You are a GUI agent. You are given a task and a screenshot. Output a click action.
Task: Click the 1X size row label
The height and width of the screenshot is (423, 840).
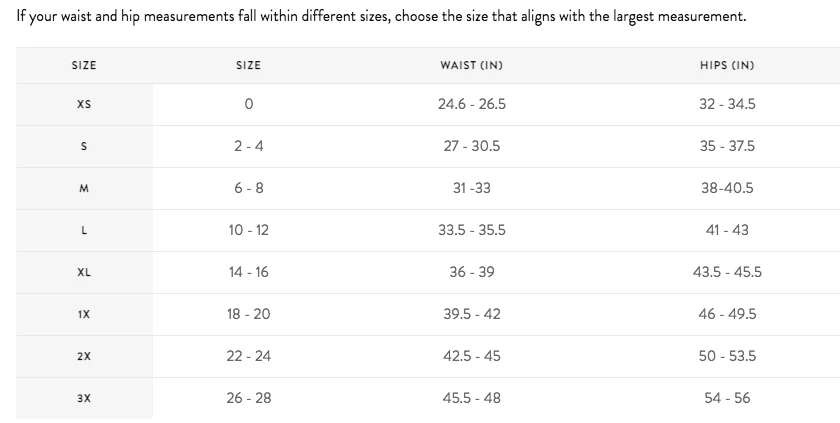coord(84,314)
